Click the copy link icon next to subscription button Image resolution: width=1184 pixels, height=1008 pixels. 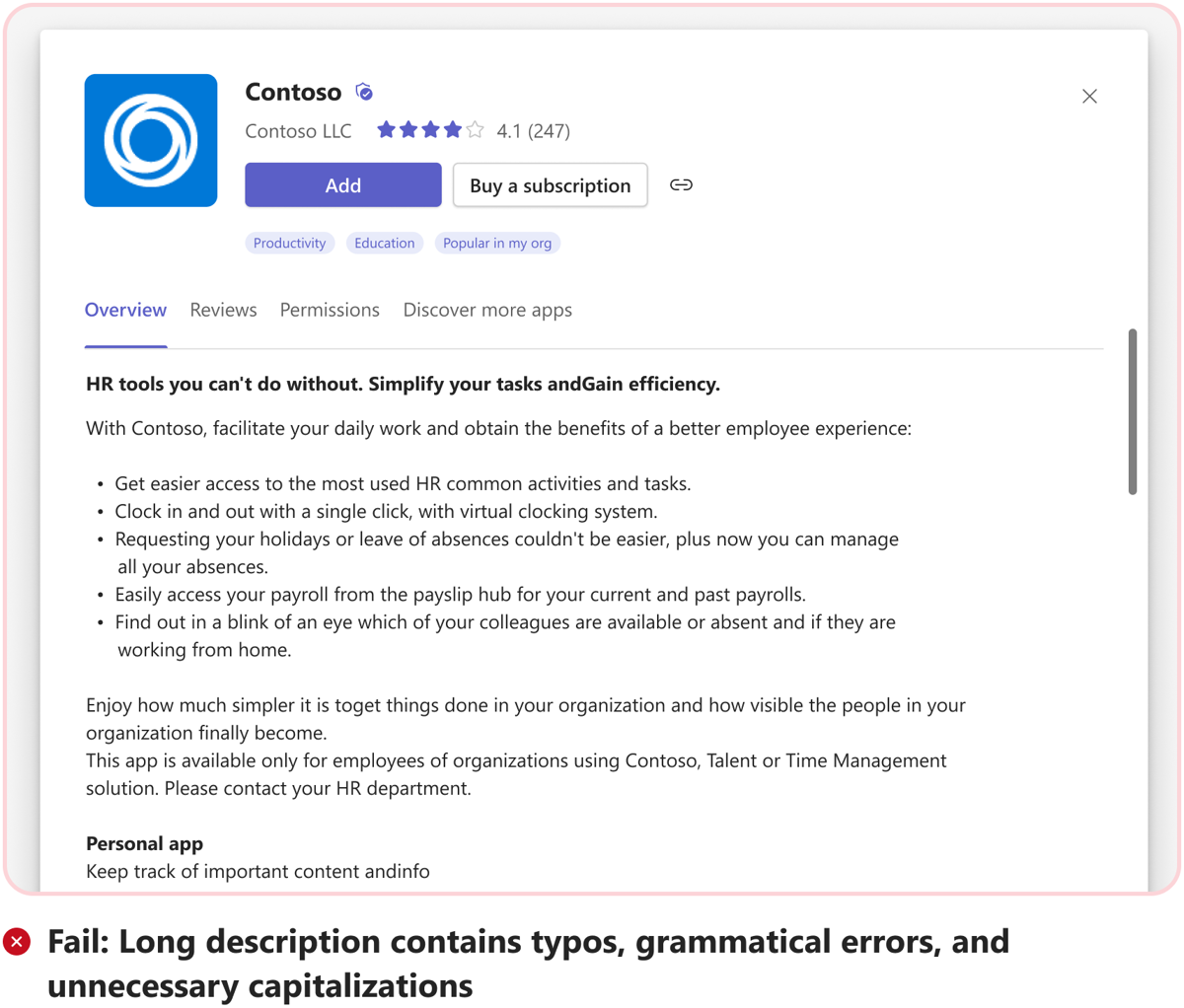pyautogui.click(x=681, y=184)
